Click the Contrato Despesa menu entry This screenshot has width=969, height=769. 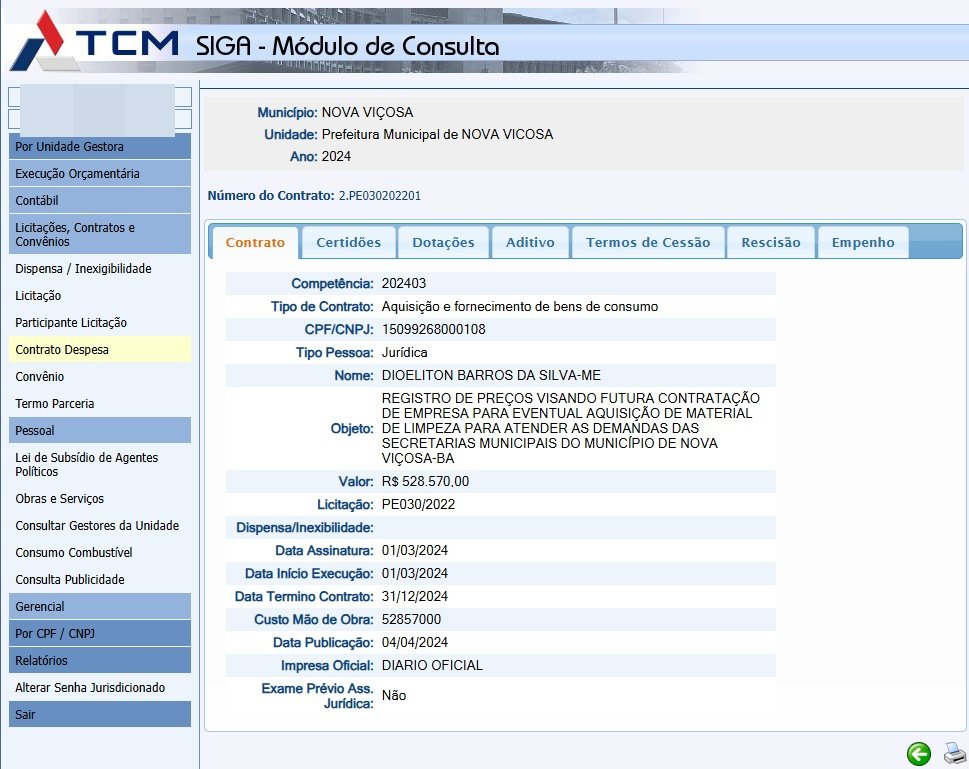(62, 350)
